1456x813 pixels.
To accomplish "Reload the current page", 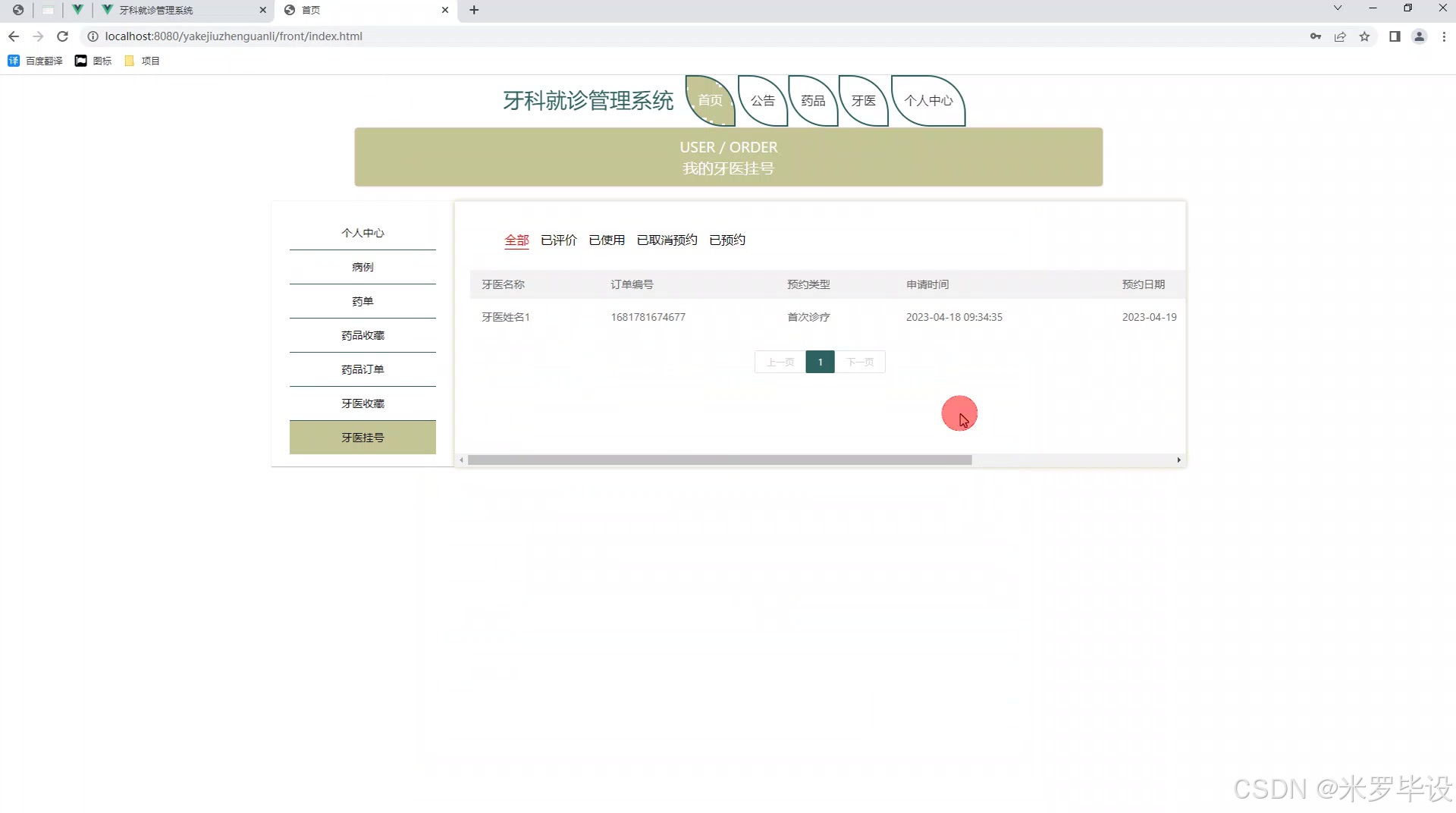I will [x=62, y=36].
